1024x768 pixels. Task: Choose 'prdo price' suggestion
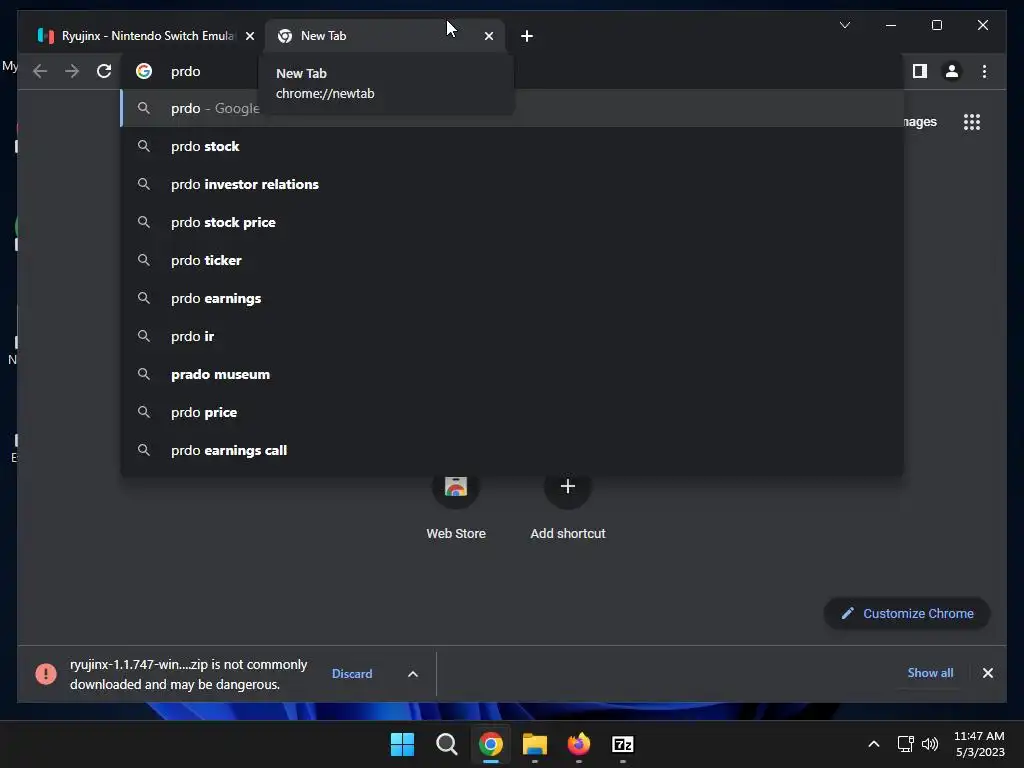point(512,412)
